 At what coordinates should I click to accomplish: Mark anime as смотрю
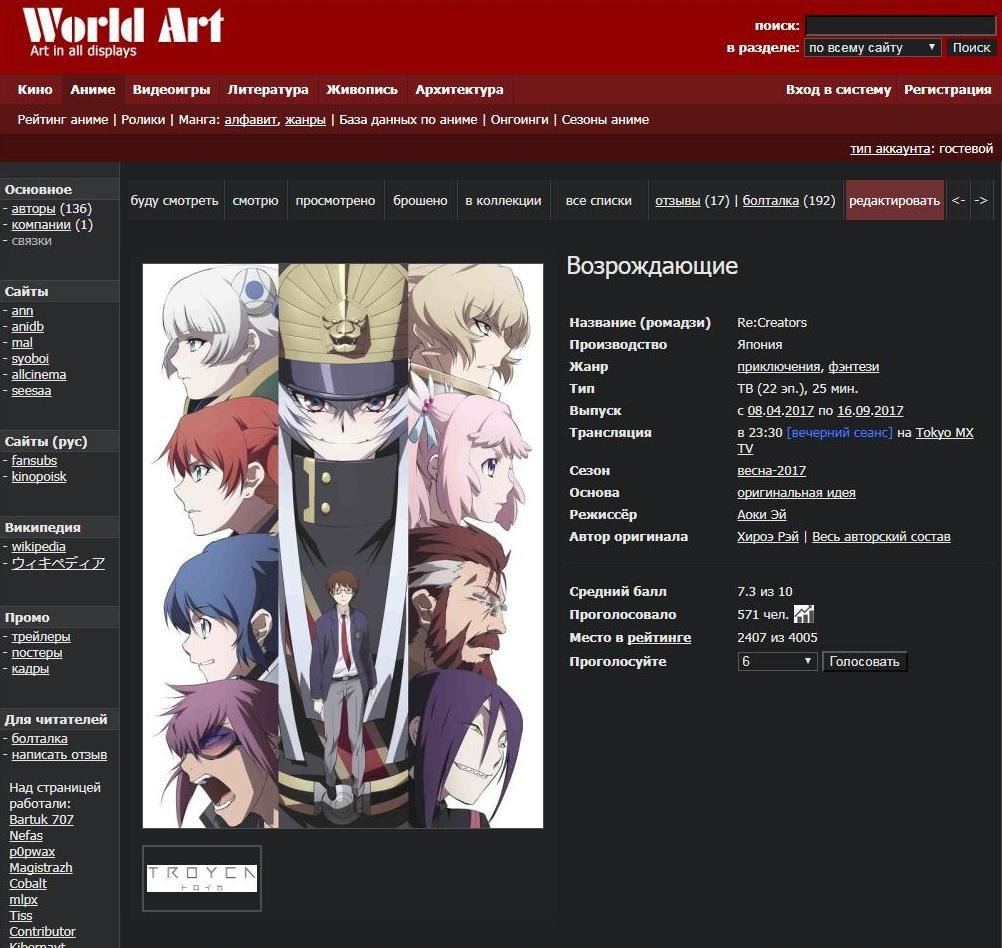tap(256, 200)
